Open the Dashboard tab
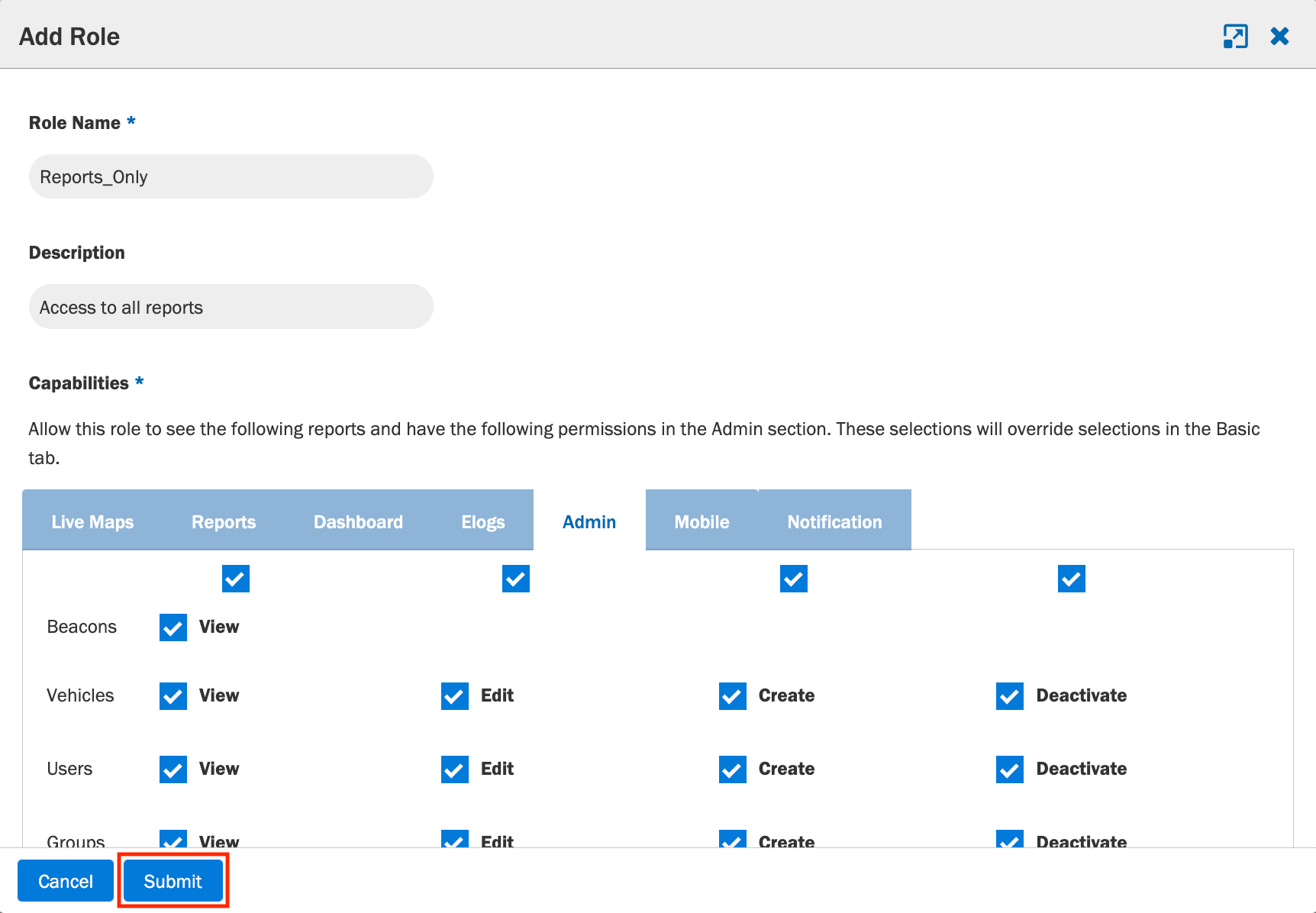 (x=358, y=521)
